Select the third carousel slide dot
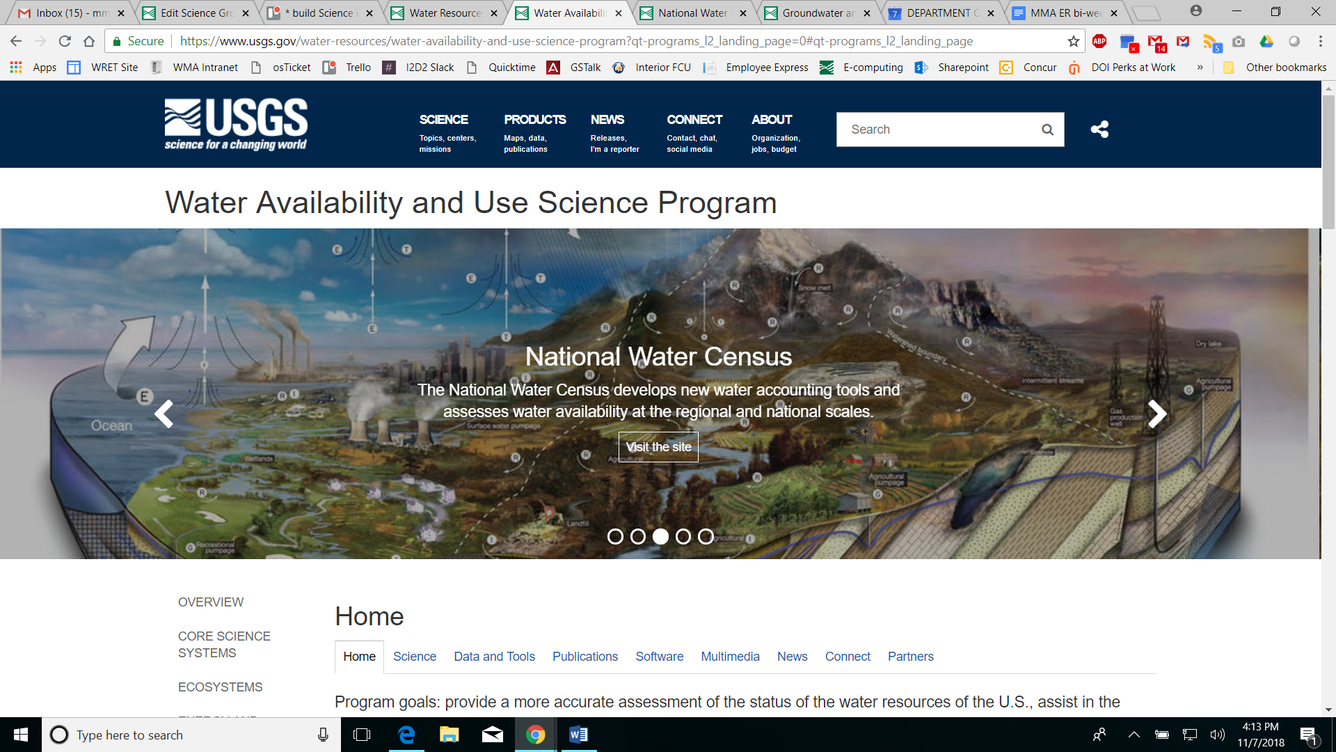This screenshot has height=752, width=1336. 660,537
